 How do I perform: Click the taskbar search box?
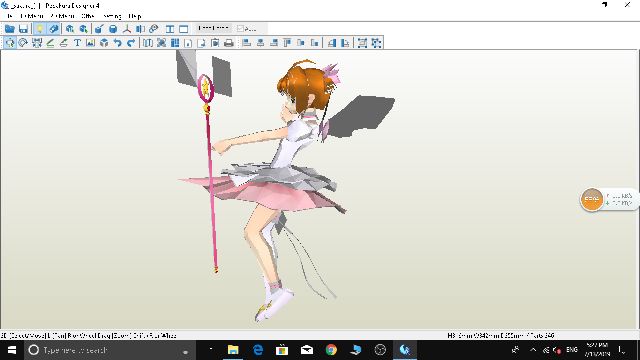[x=110, y=350]
